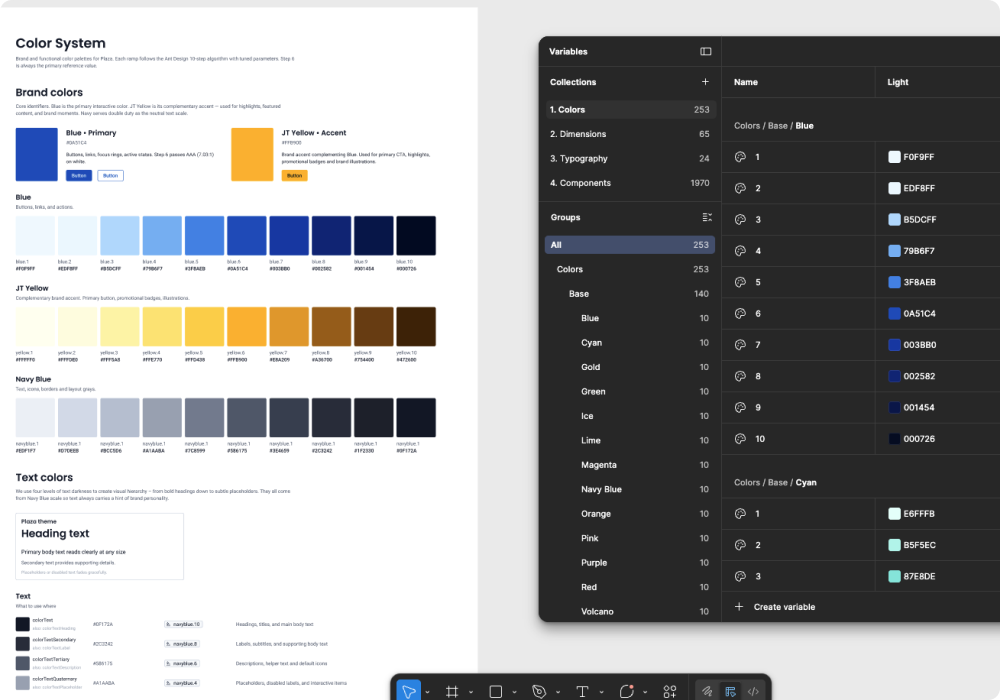
Task: Open Frame tool options dropdown arrow
Action: coord(471,692)
